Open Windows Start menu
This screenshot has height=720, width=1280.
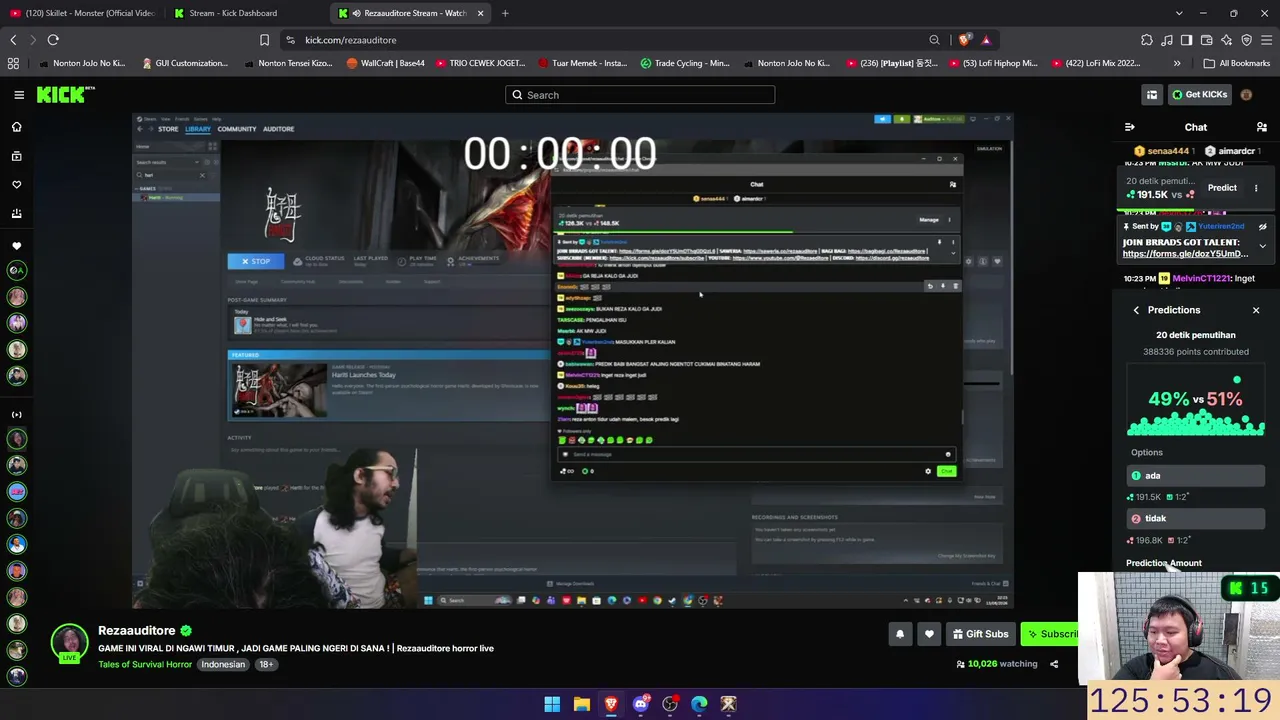552,704
